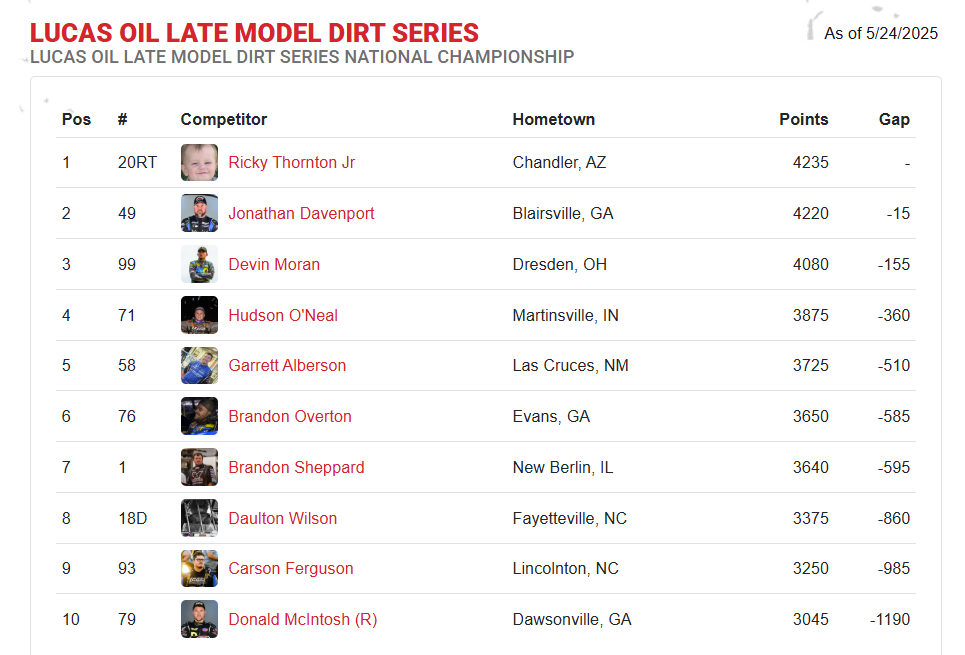This screenshot has height=655, width=965.
Task: Visit the Brandon Overton name link
Action: click(x=290, y=417)
